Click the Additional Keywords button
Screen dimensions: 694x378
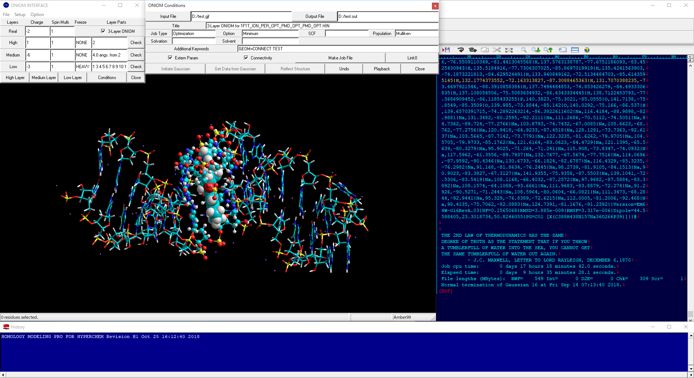click(x=191, y=49)
